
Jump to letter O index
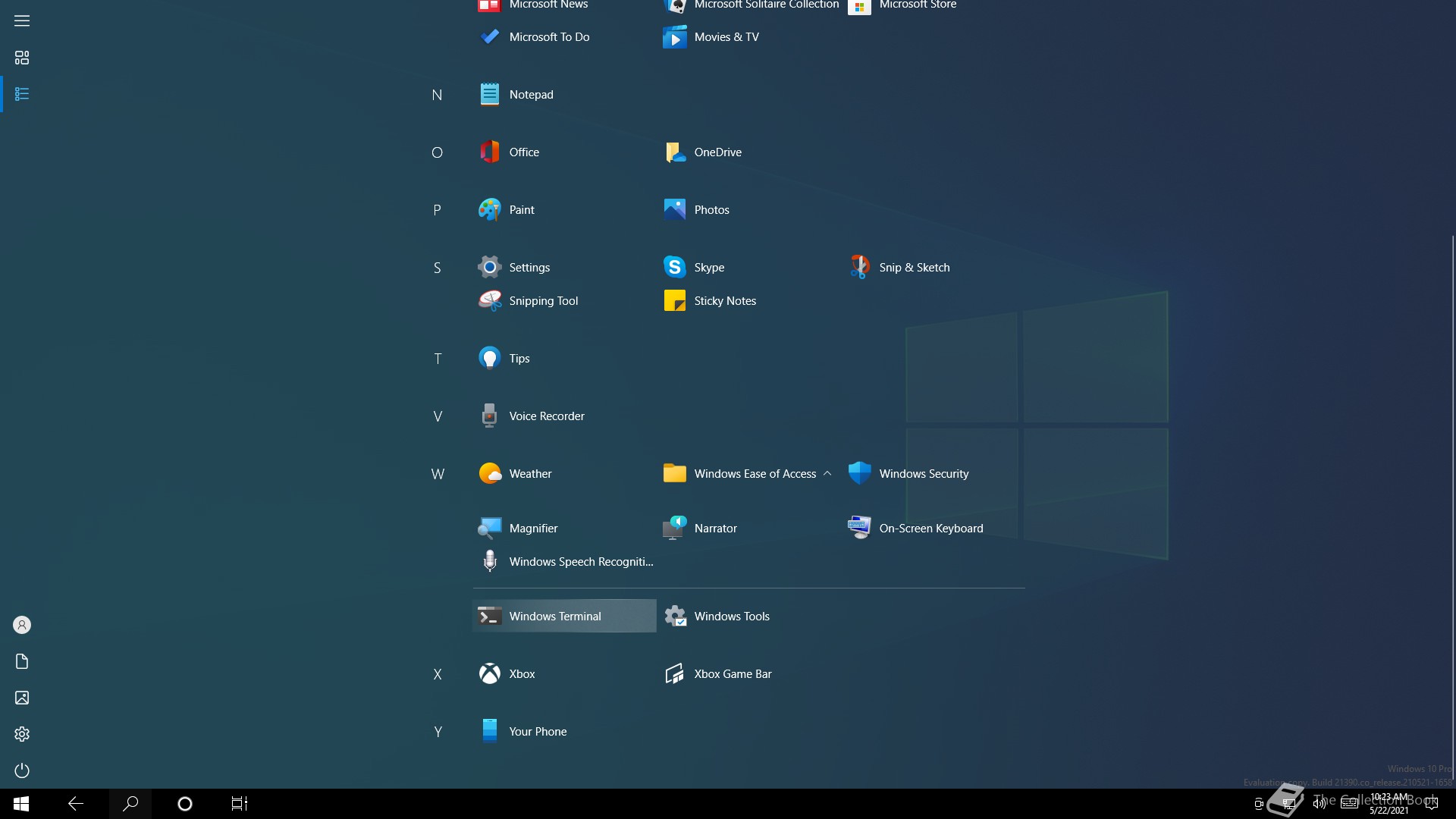437,152
